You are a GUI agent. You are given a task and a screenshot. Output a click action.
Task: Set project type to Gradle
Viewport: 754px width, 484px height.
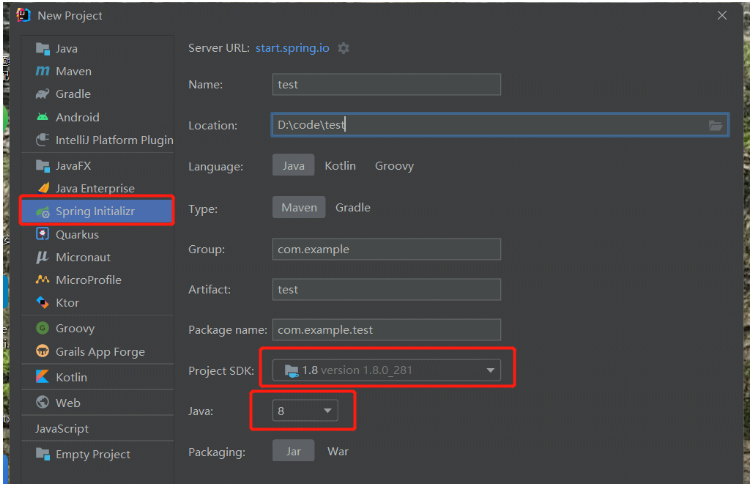coord(352,208)
